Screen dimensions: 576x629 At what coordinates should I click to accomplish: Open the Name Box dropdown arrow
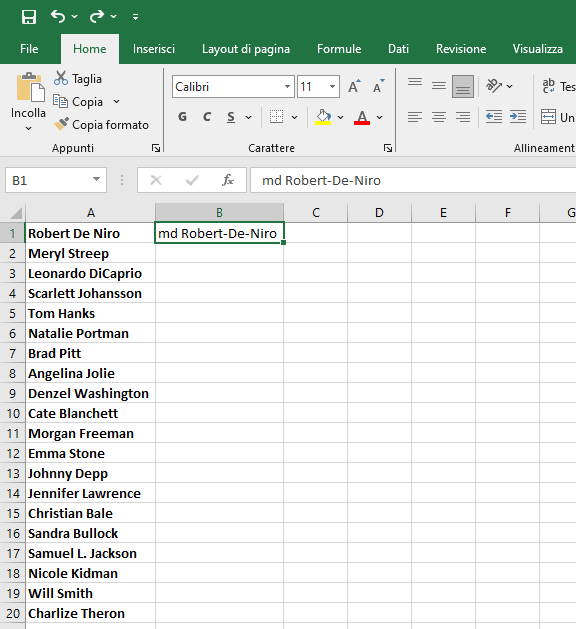tap(96, 179)
